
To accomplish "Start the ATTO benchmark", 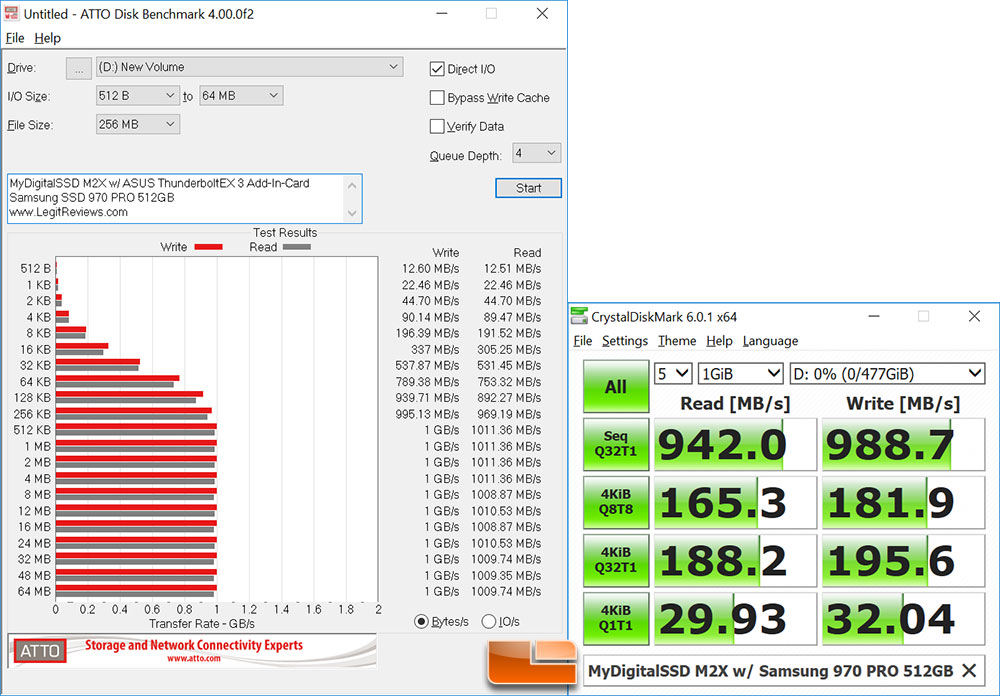I will click(528, 188).
